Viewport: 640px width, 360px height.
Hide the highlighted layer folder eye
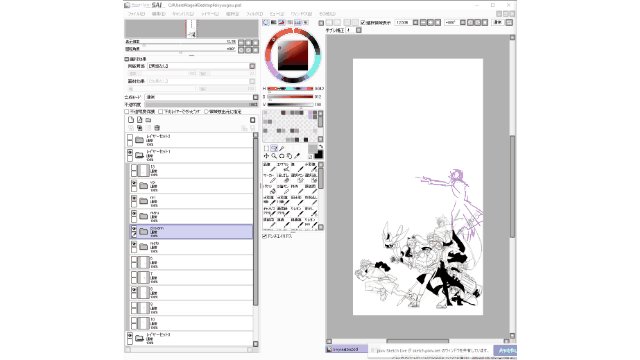click(134, 229)
